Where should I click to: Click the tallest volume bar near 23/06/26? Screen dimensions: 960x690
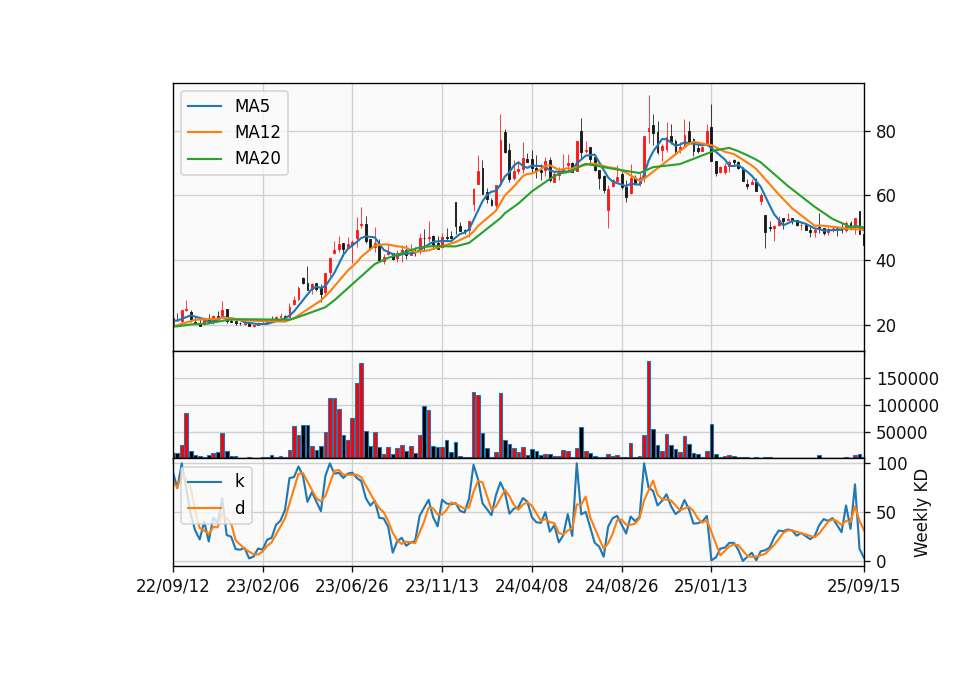pos(361,411)
